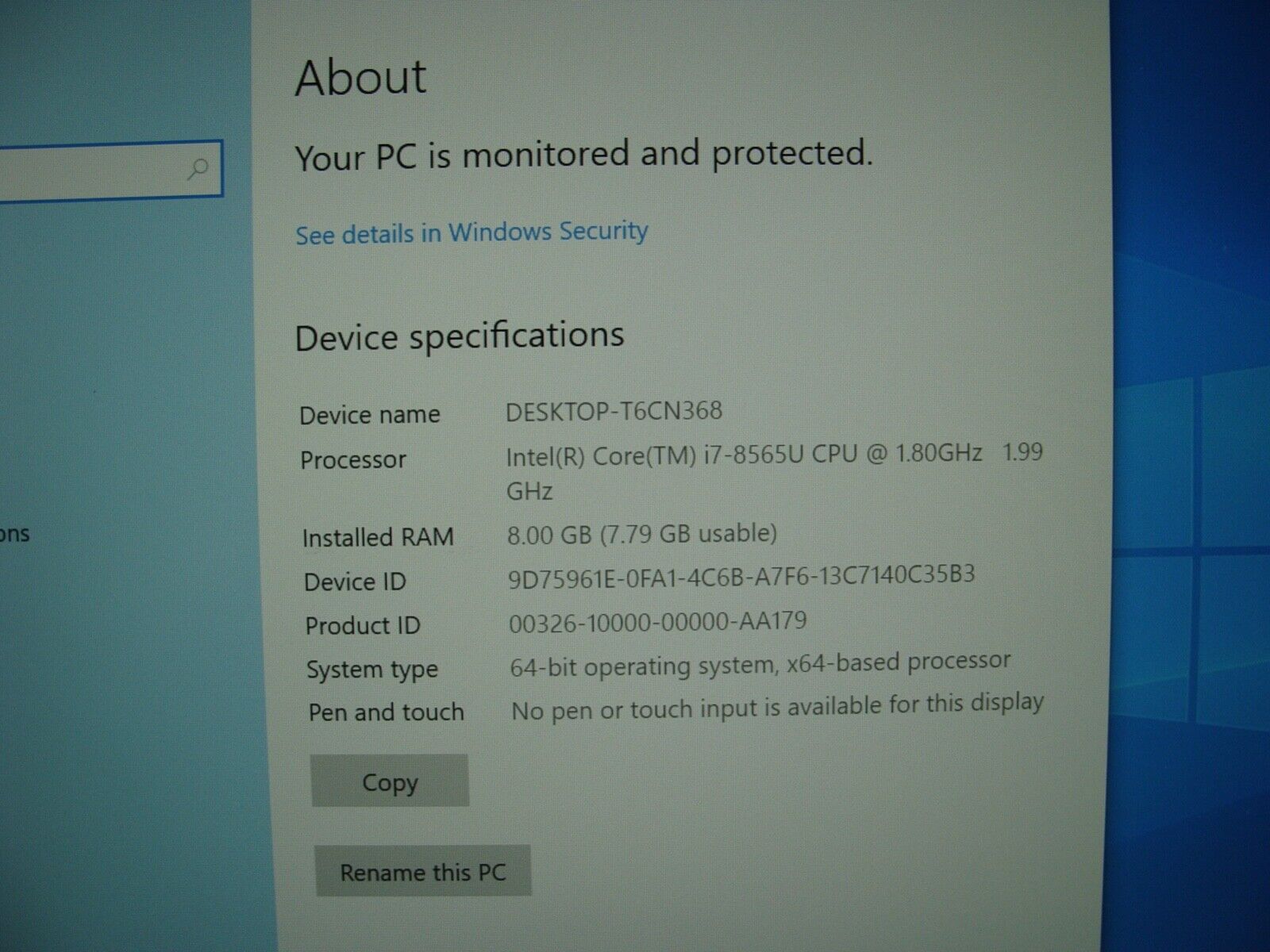Click the System type label

point(372,670)
